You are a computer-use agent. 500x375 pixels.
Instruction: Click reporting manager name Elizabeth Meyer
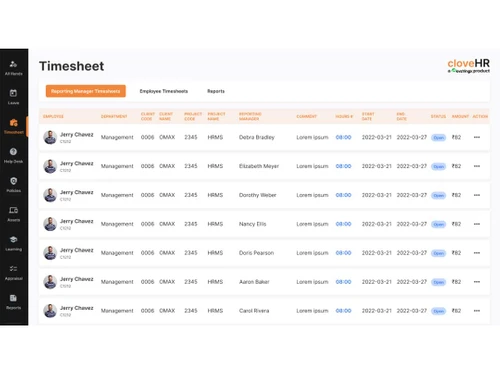[259, 166]
